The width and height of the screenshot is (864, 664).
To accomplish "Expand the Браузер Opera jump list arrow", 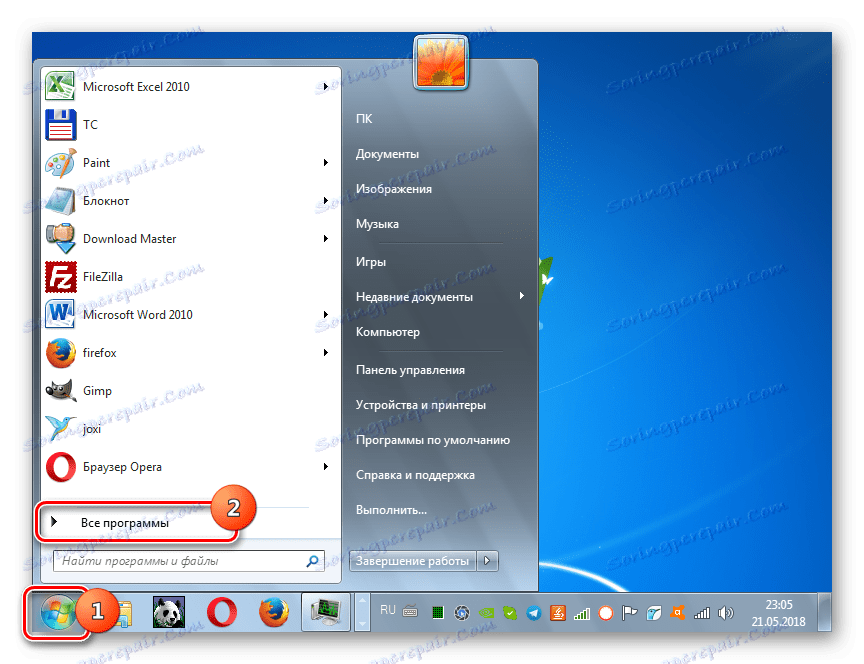I will [326, 467].
